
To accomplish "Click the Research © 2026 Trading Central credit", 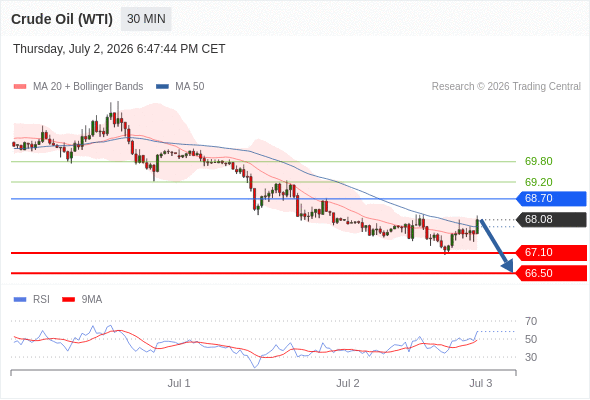I will 506,87.
